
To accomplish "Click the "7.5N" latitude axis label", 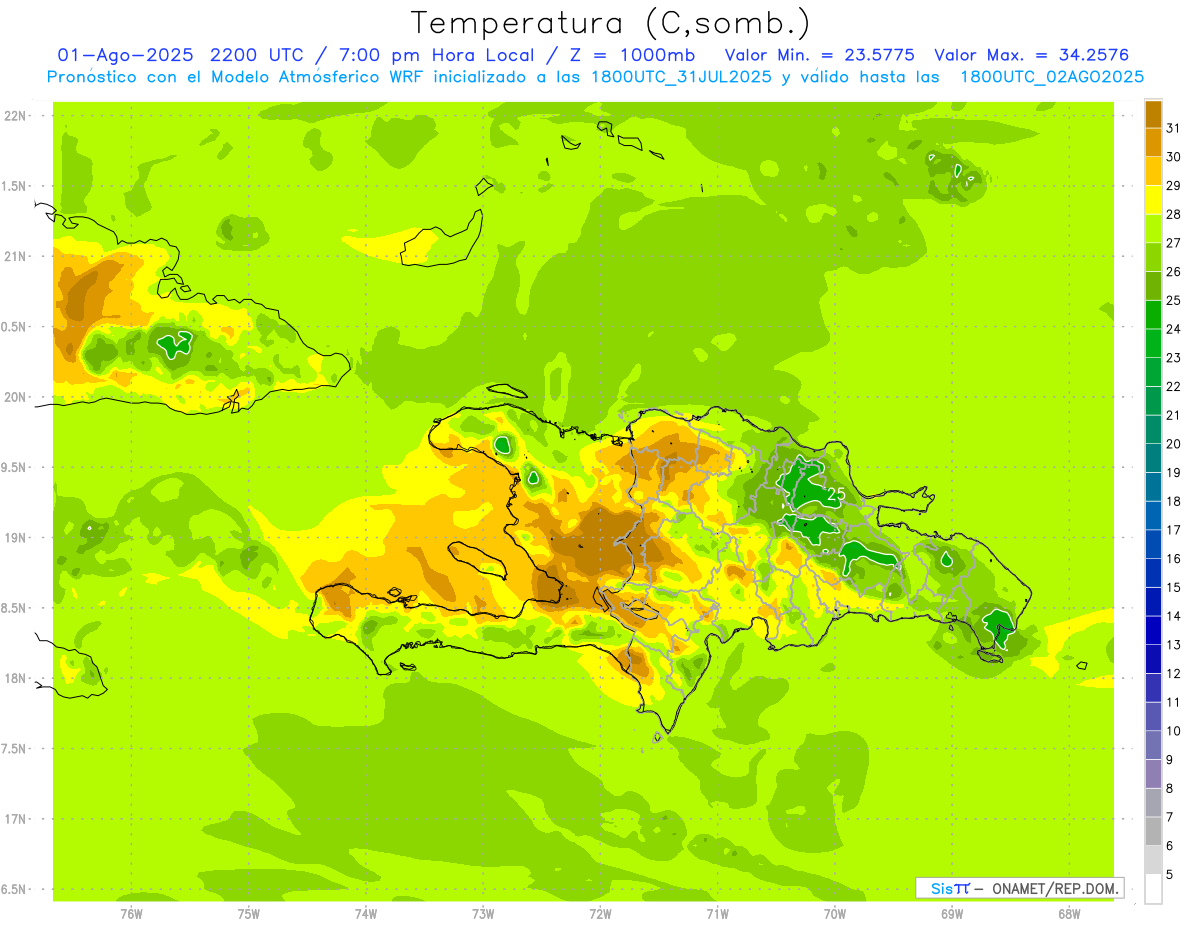I will click(x=14, y=749).
